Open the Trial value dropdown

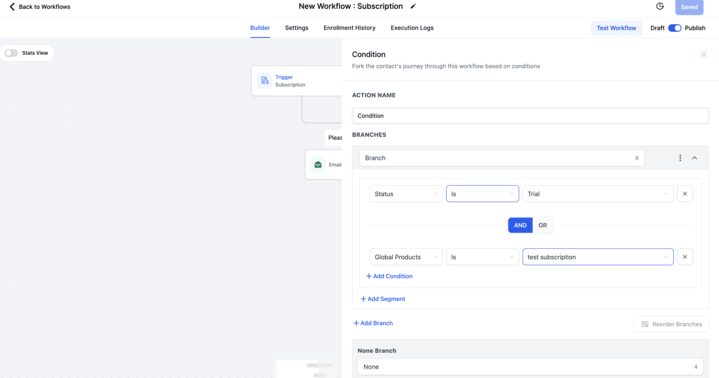598,194
